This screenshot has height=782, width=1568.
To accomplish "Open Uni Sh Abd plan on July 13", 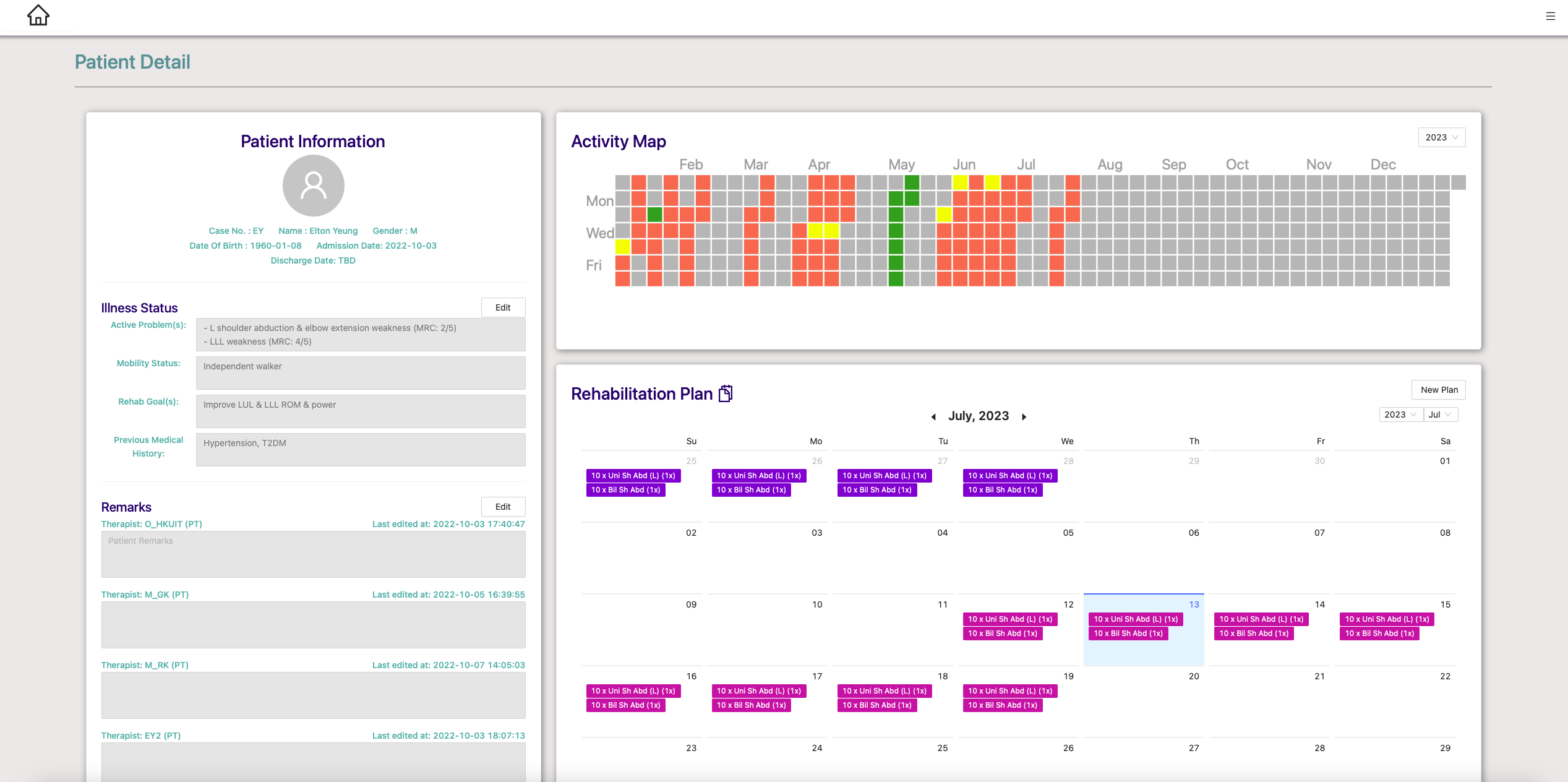I will pos(1136,619).
